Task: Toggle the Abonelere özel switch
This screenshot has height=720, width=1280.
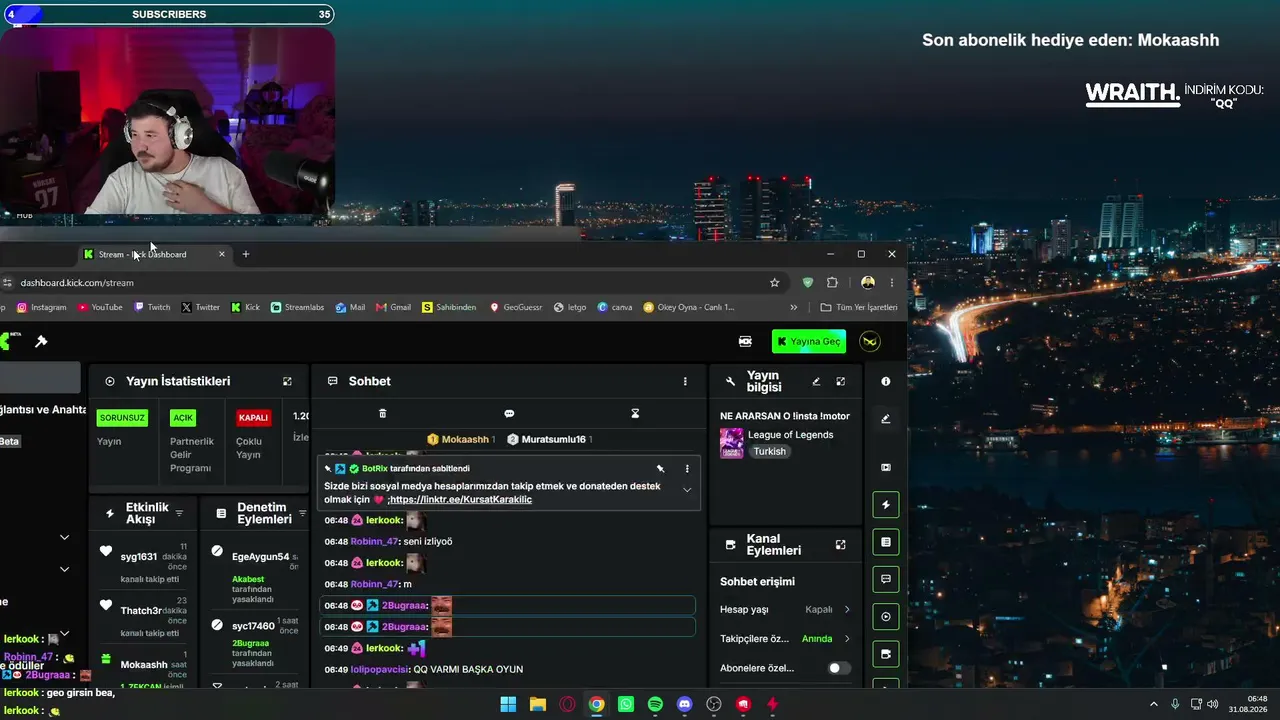Action: tap(839, 668)
